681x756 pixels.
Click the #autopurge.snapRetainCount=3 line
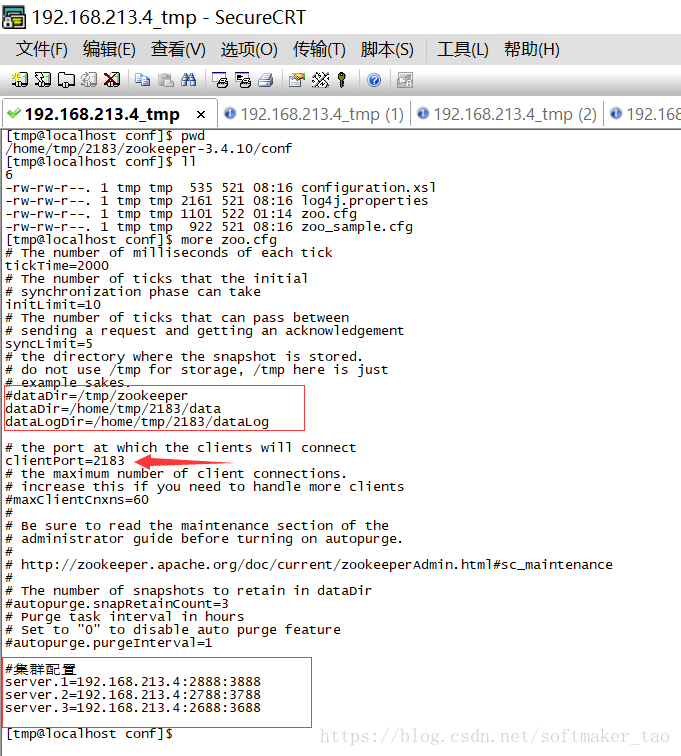pos(117,604)
